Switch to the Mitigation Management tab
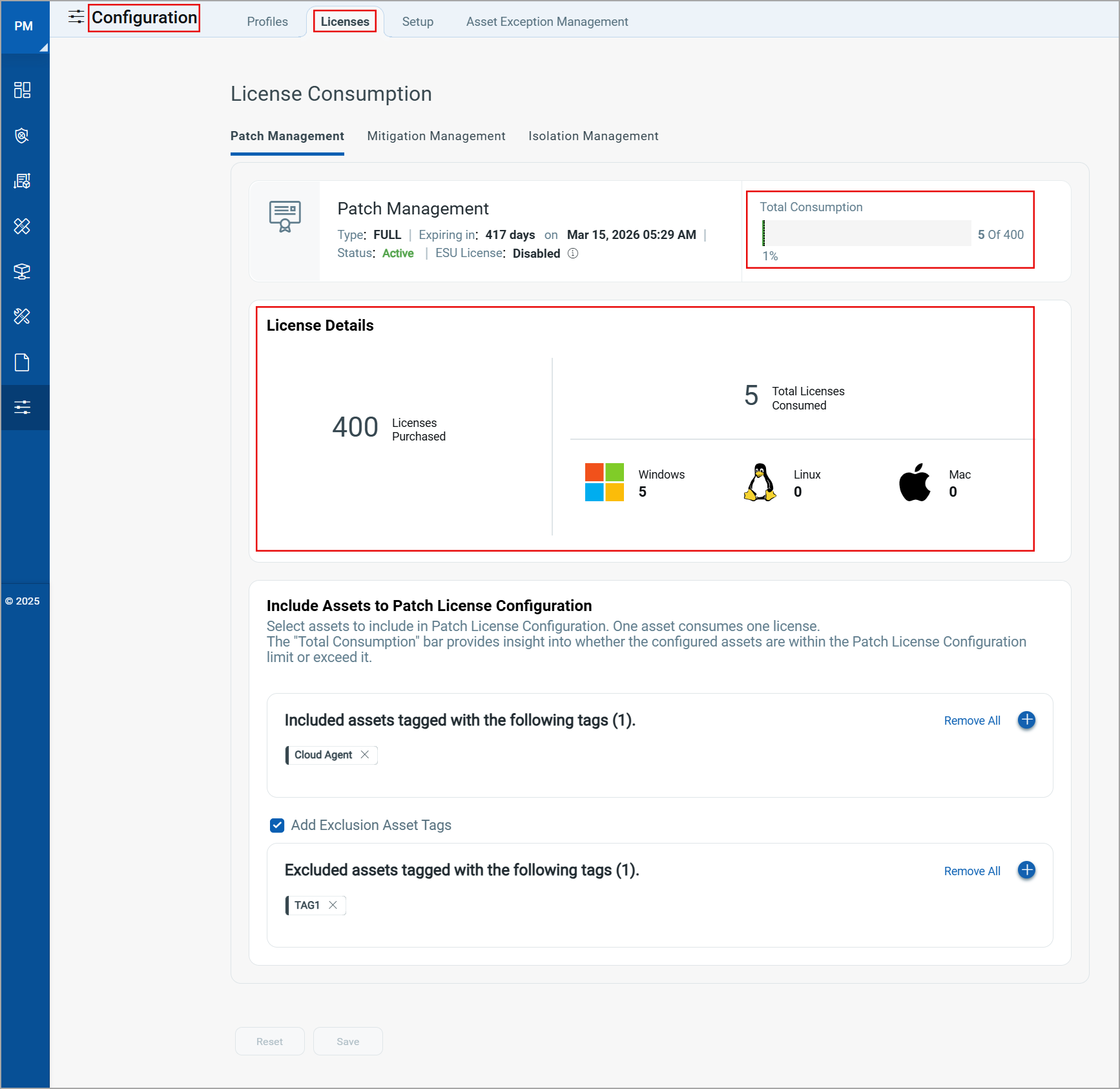Viewport: 1120px width, 1089px height. point(436,136)
